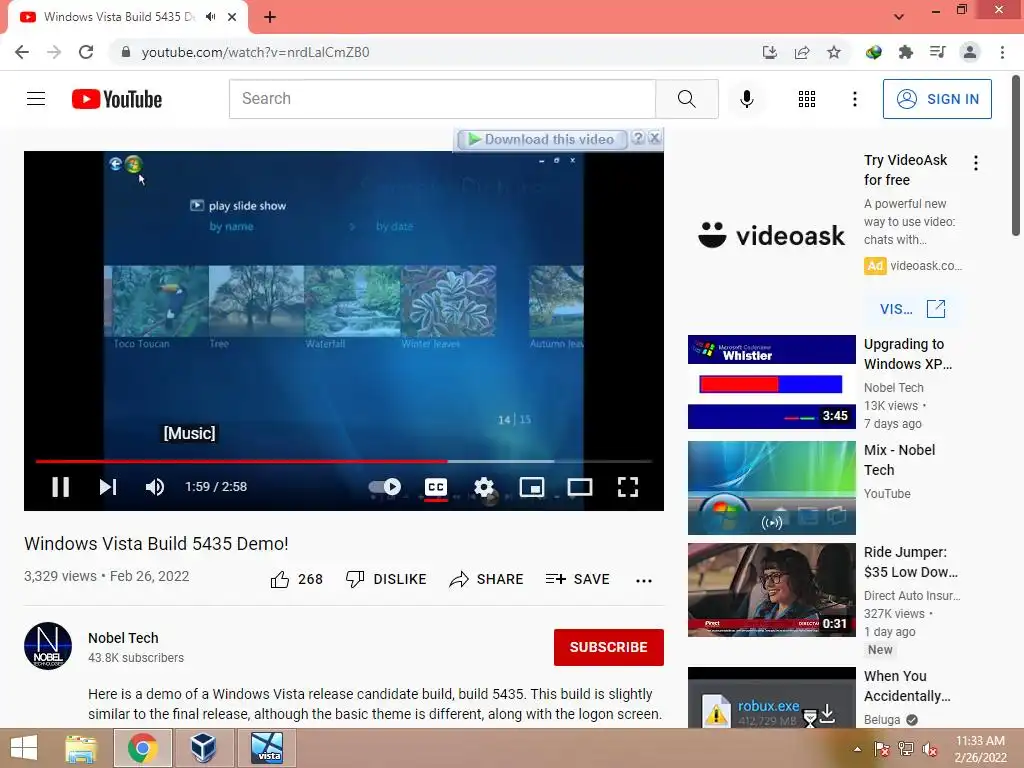Skip to the next video
1024x768 pixels.
(x=108, y=487)
